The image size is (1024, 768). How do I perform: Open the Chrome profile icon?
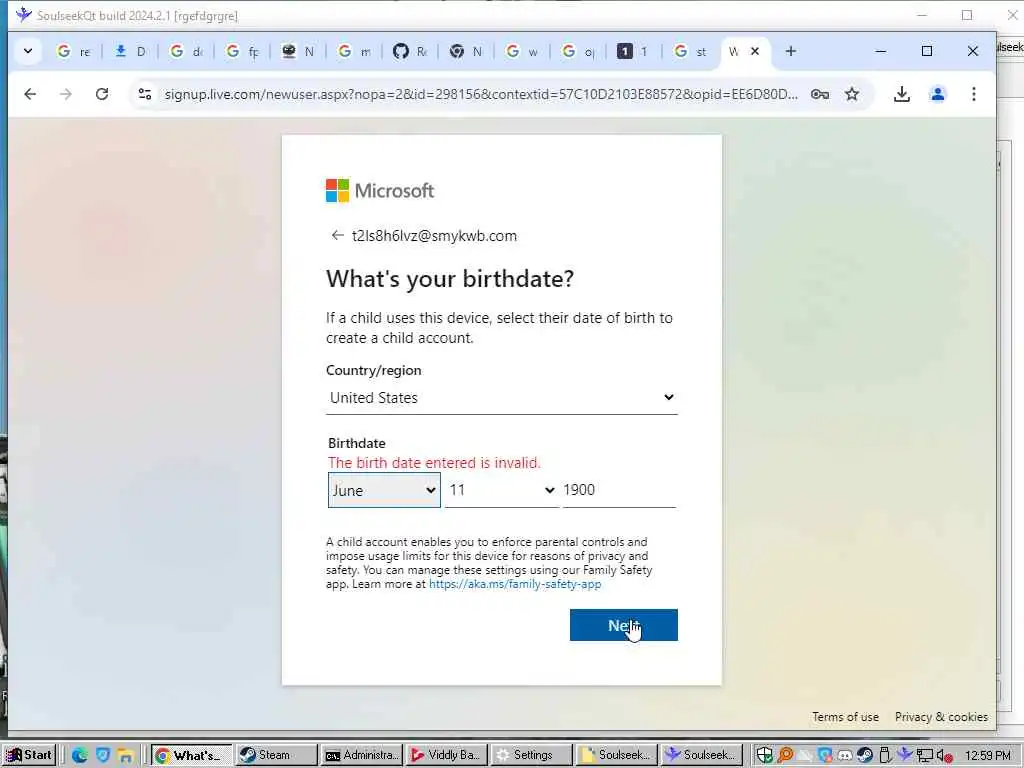938,94
